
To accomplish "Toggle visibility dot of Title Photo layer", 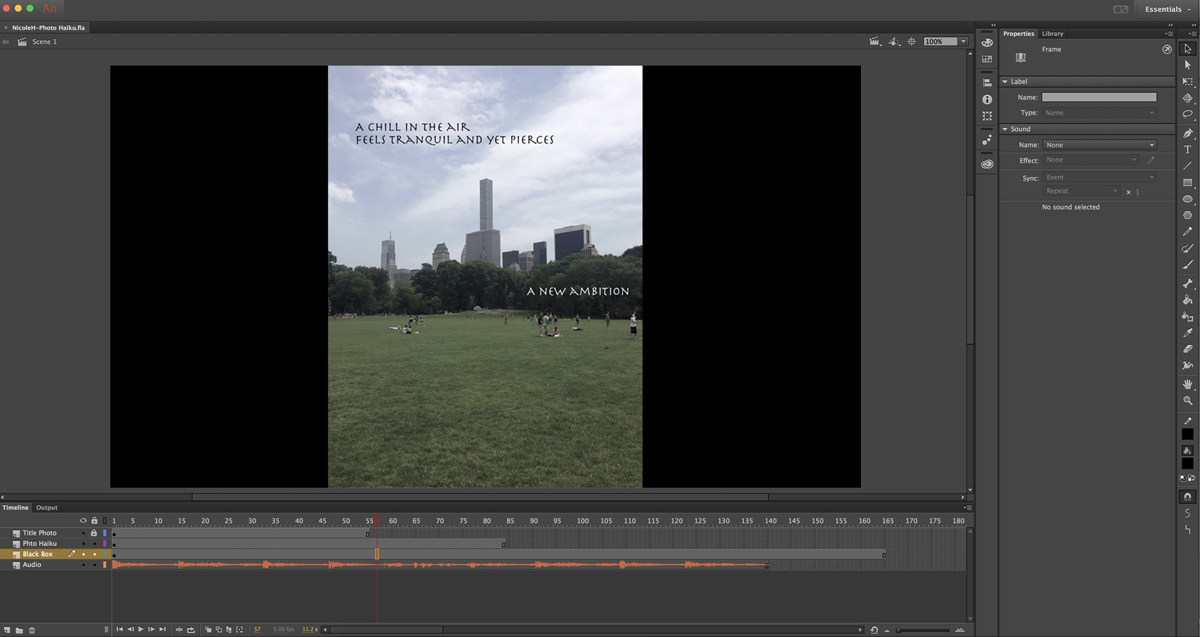I will pyautogui.click(x=83, y=533).
